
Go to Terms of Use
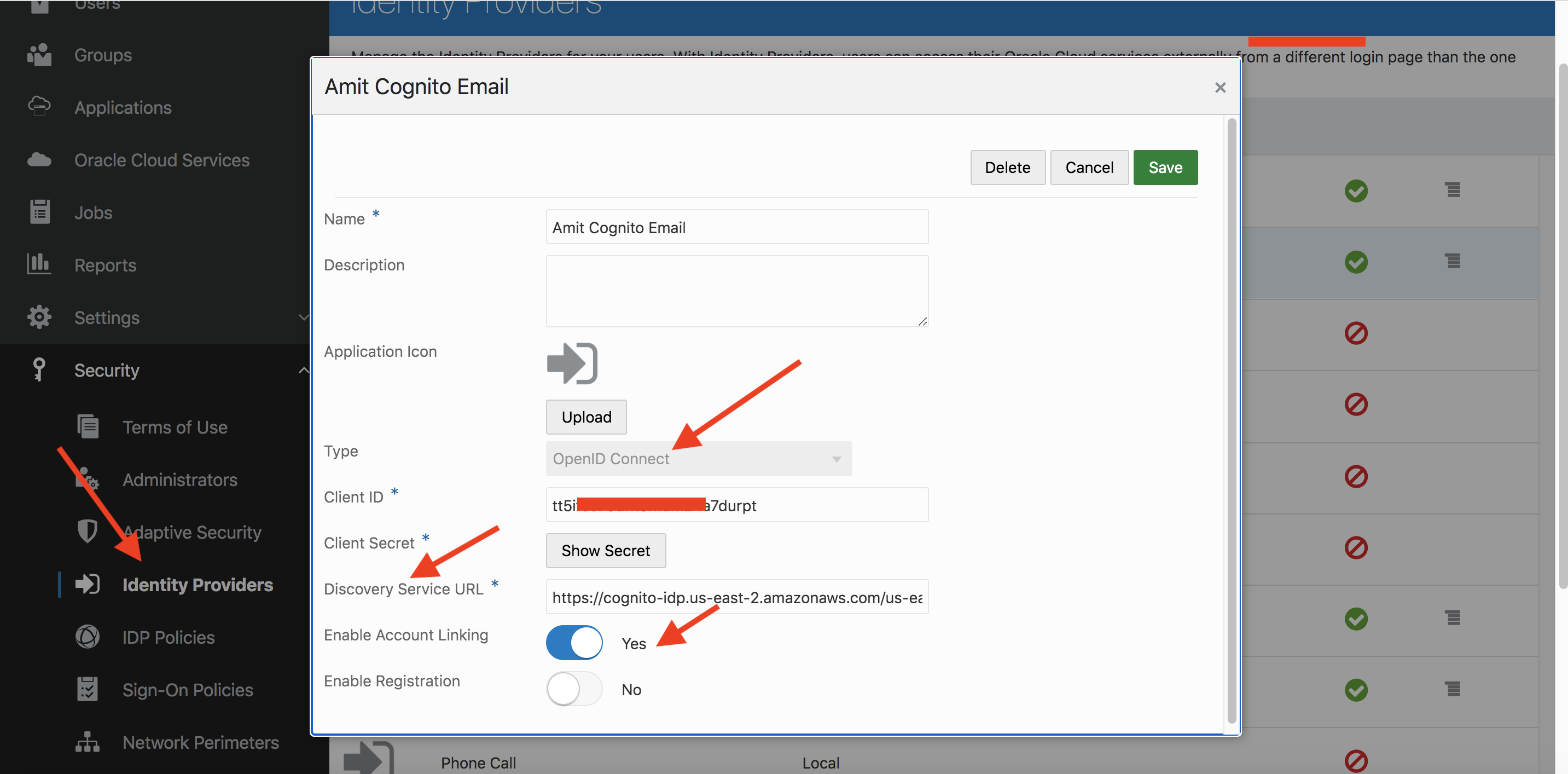175,427
